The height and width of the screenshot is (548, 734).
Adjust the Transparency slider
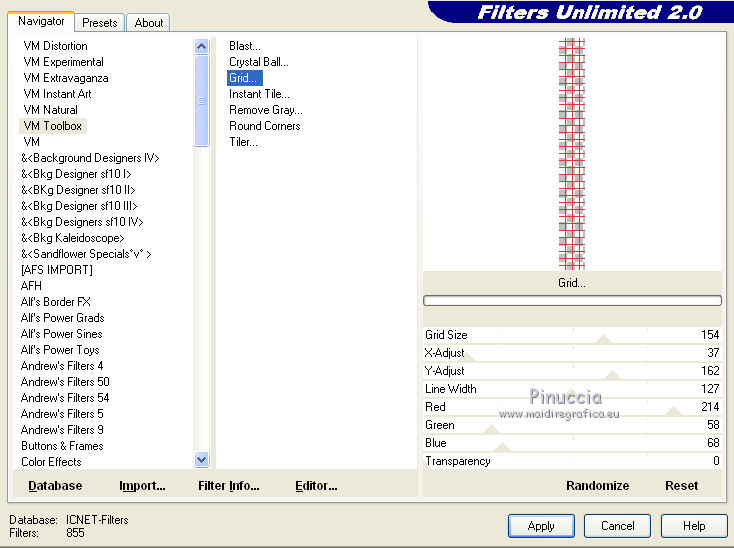(x=572, y=461)
